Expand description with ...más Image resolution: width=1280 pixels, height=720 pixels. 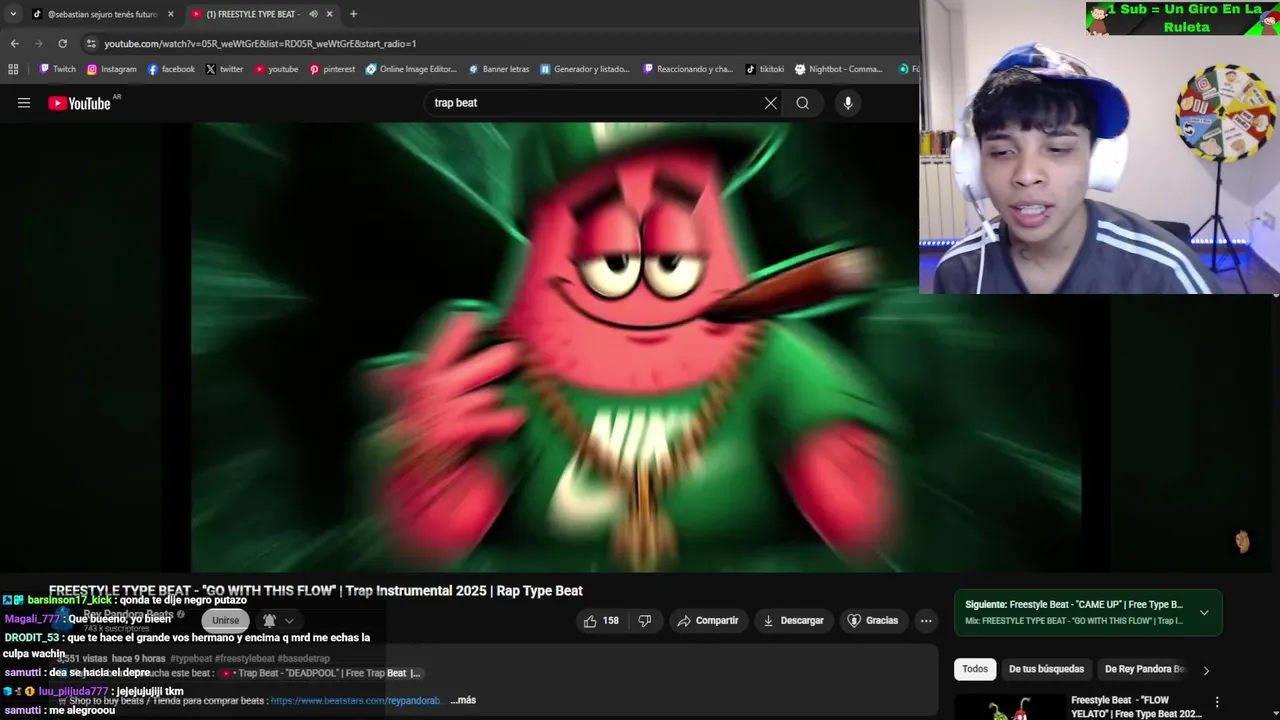pyautogui.click(x=463, y=700)
